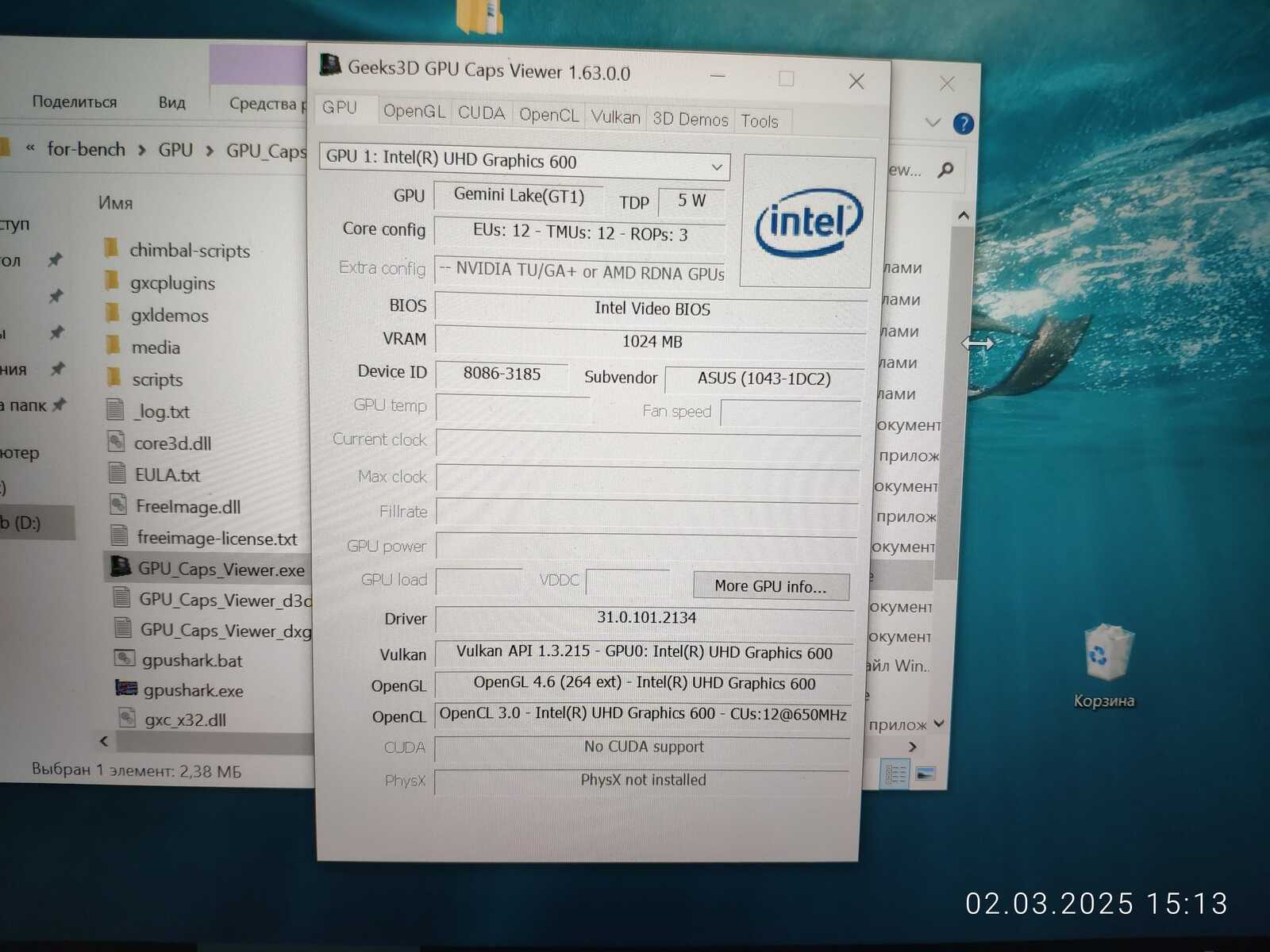Click status text 'Выбран 1 элемент: 2,38 МБ'

(136, 770)
